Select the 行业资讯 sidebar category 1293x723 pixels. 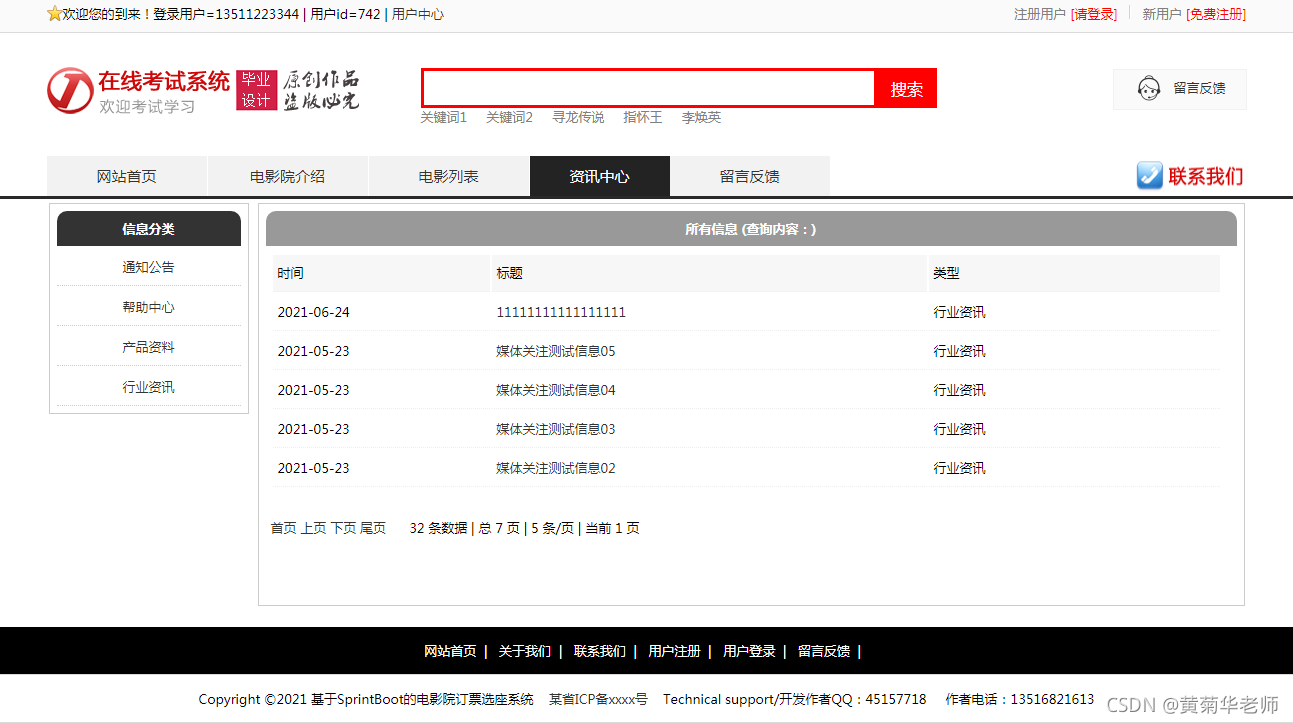coord(148,387)
